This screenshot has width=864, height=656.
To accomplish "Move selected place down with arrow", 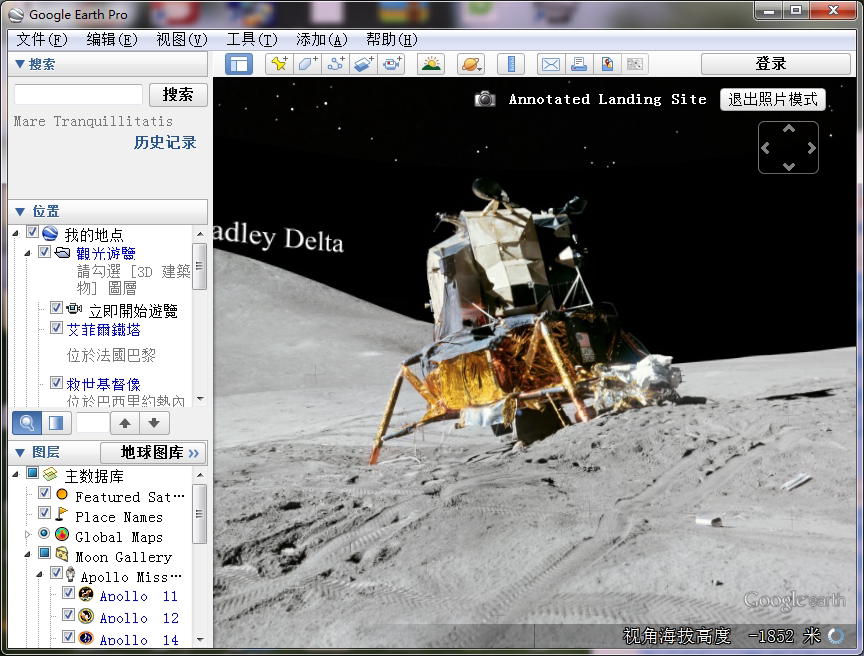I will [x=154, y=423].
